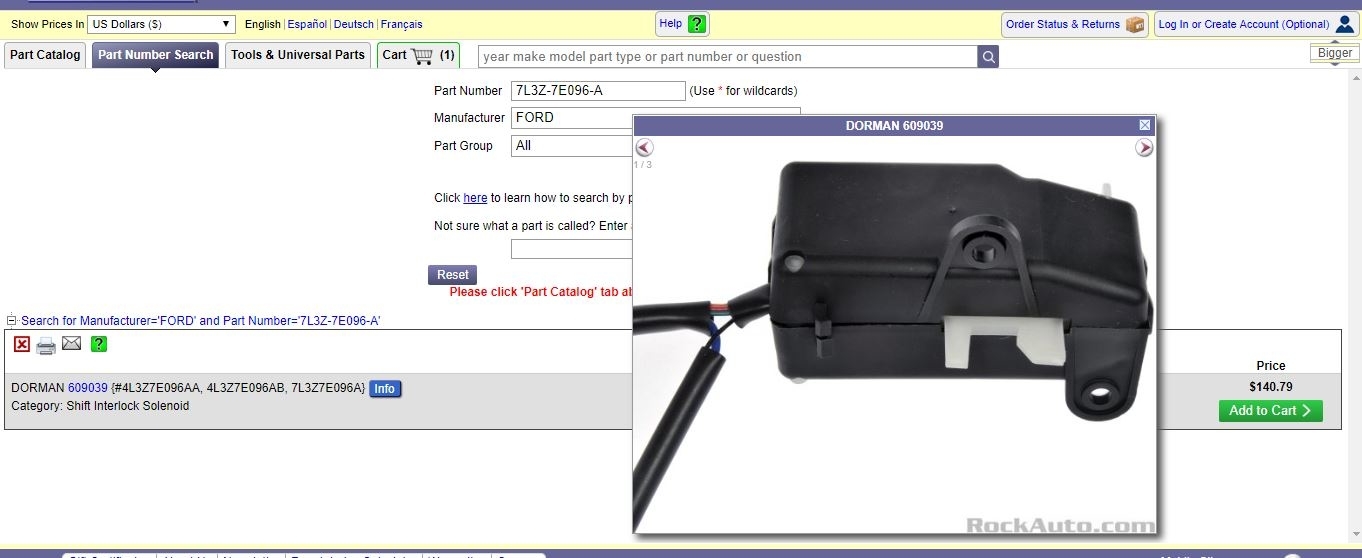Image resolution: width=1362 pixels, height=558 pixels.
Task: Focus the Part Number input field
Action: 598,91
